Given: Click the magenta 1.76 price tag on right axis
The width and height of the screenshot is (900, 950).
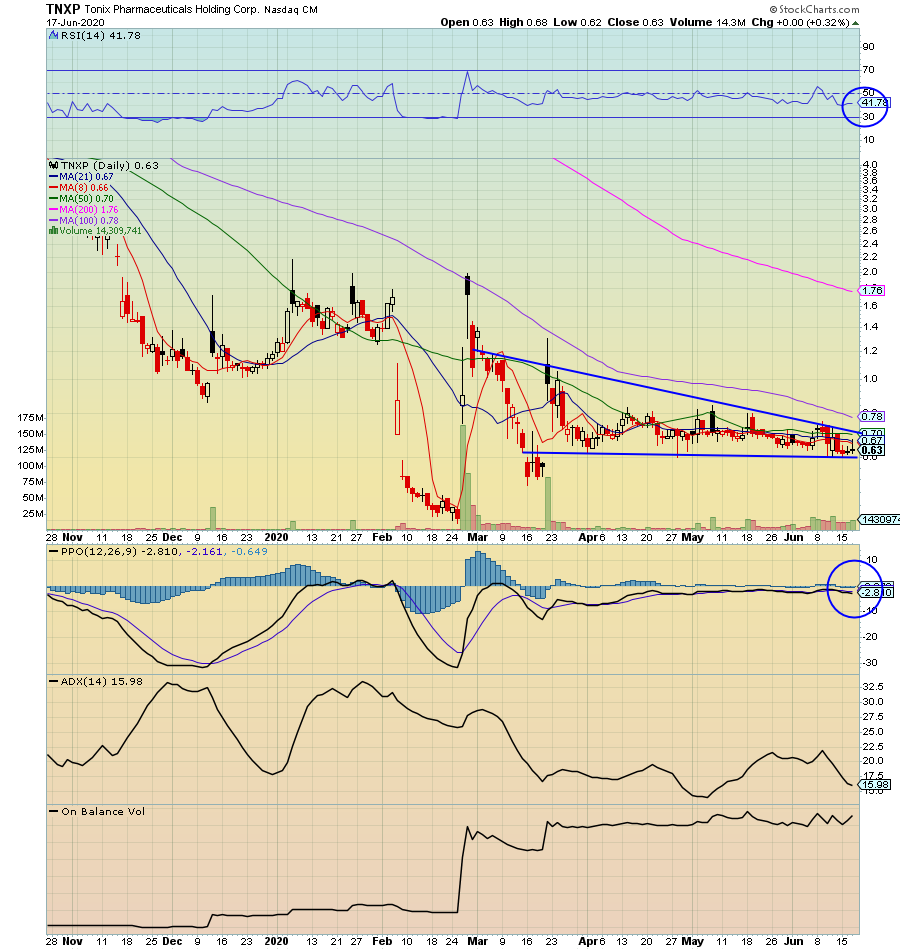Looking at the screenshot, I should (872, 291).
